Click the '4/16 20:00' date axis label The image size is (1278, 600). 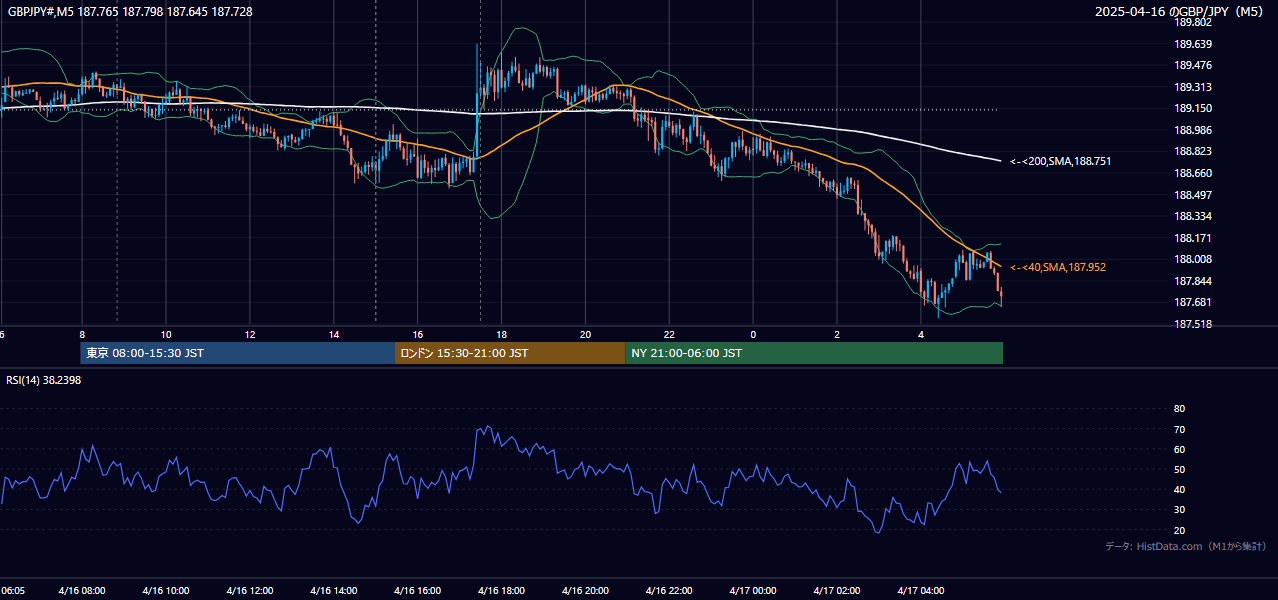pyautogui.click(x=586, y=590)
